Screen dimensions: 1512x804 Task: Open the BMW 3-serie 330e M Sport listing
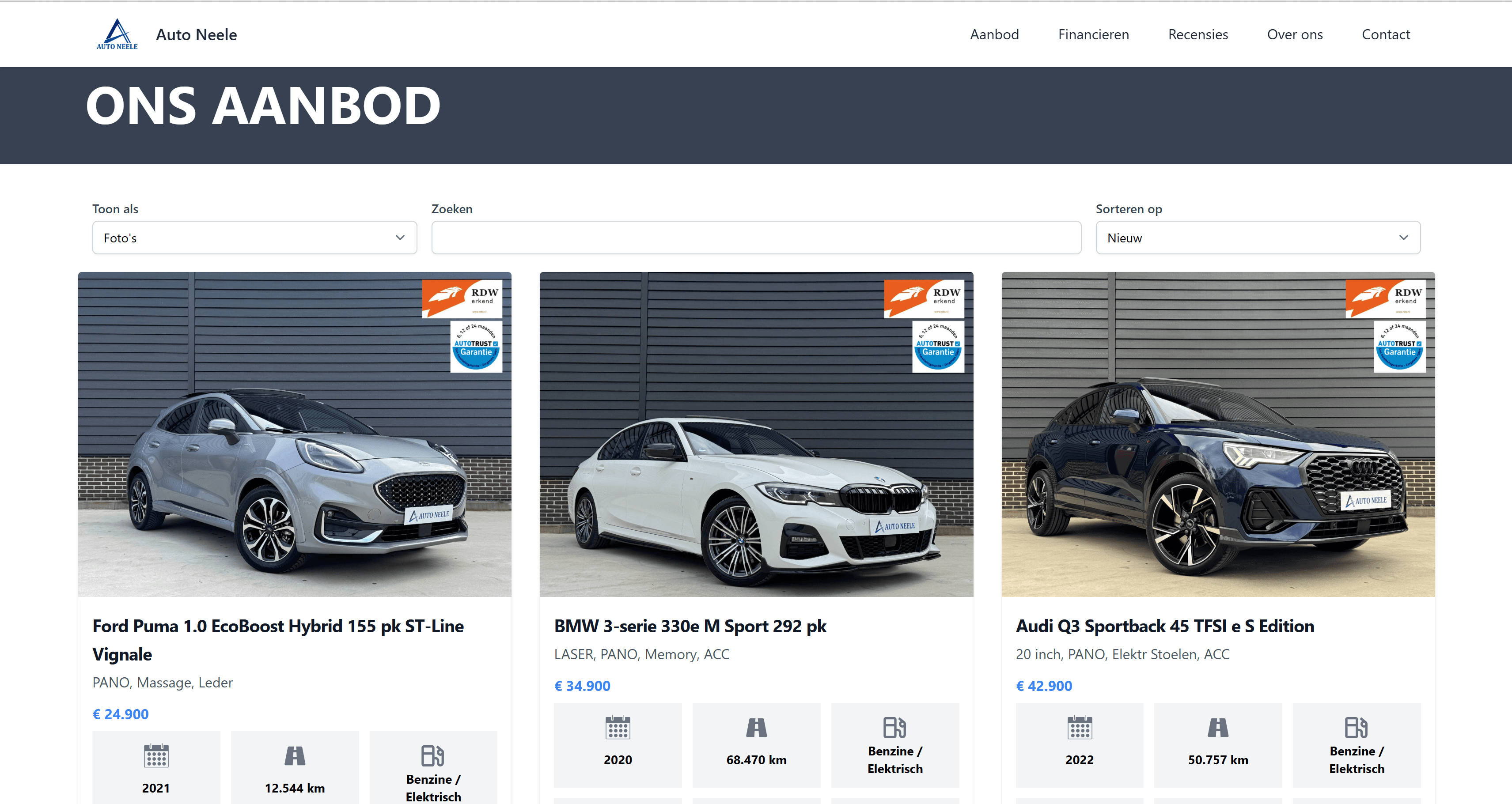coord(690,626)
